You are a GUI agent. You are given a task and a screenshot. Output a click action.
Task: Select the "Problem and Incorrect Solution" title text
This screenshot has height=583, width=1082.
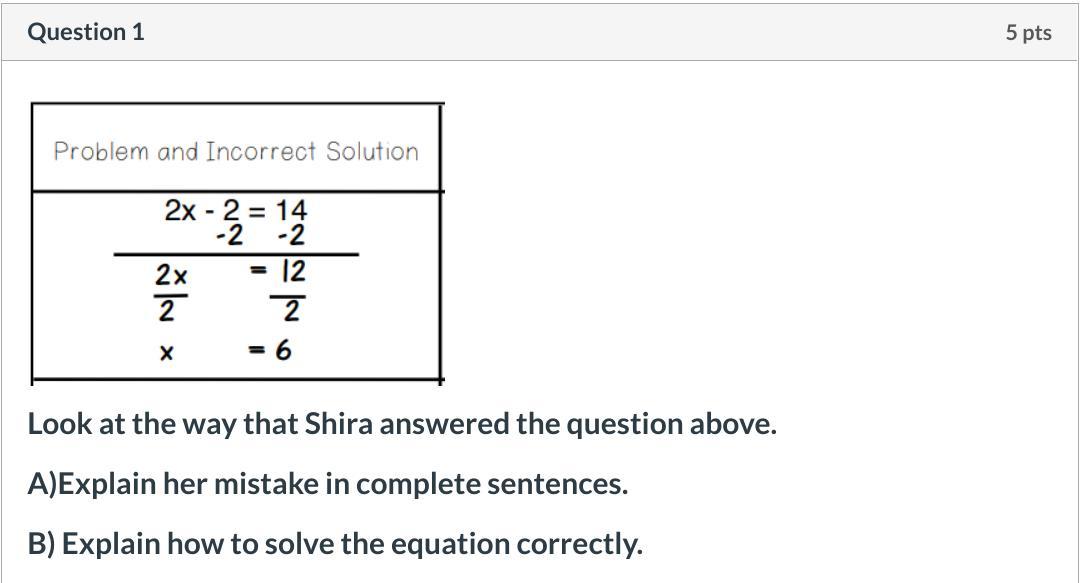click(x=236, y=151)
